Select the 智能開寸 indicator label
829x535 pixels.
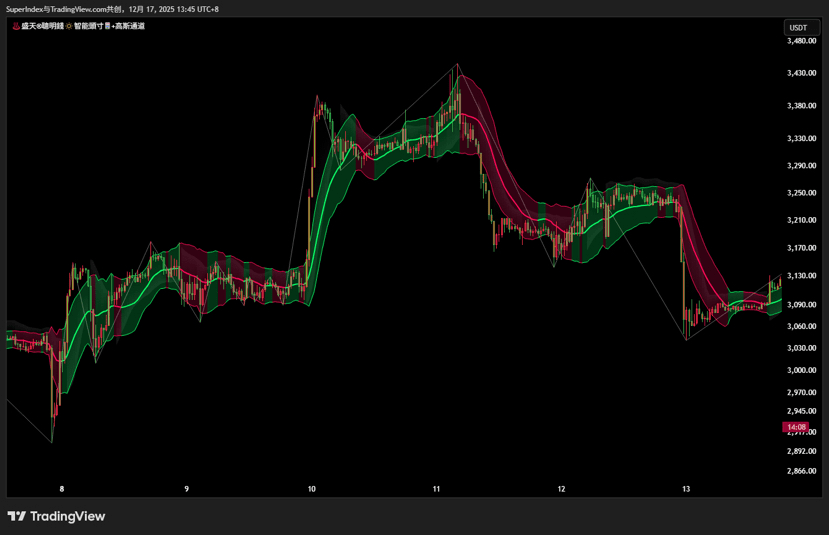pyautogui.click(x=88, y=26)
